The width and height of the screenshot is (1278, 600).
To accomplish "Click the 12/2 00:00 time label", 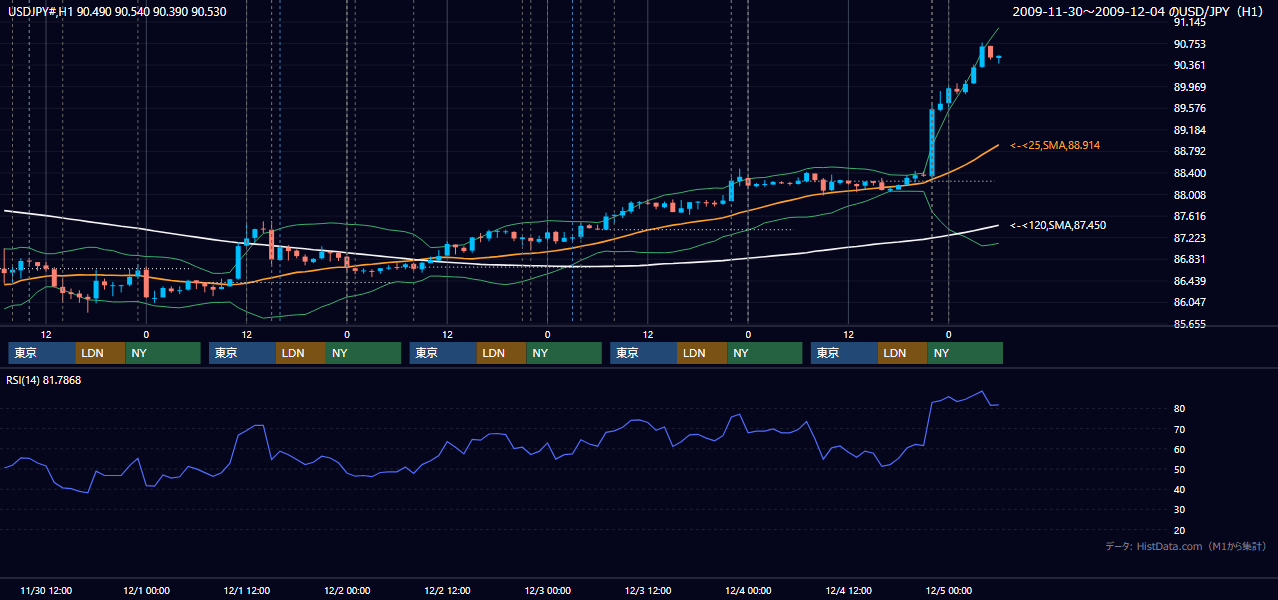I will (x=347, y=590).
